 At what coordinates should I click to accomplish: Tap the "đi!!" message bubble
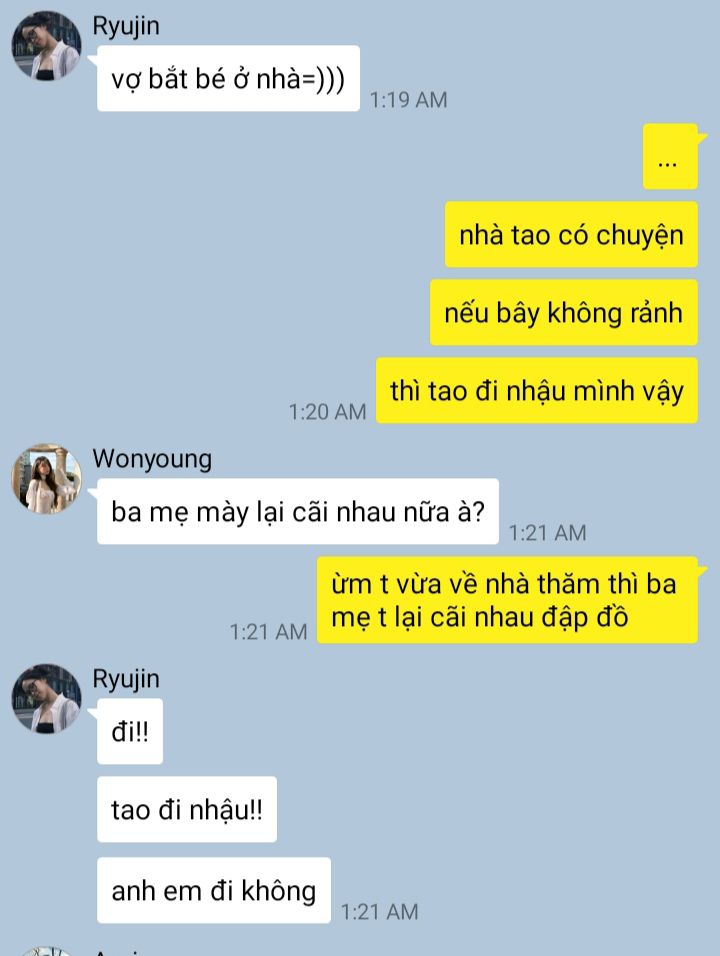click(130, 731)
